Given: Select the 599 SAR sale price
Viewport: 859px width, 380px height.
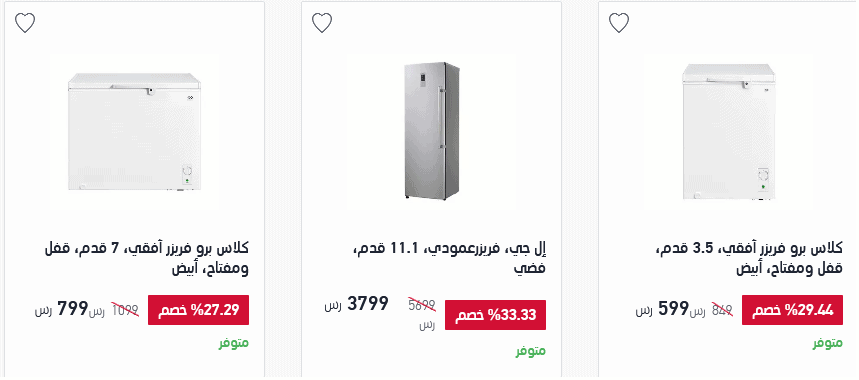Looking at the screenshot, I should pos(662,309).
